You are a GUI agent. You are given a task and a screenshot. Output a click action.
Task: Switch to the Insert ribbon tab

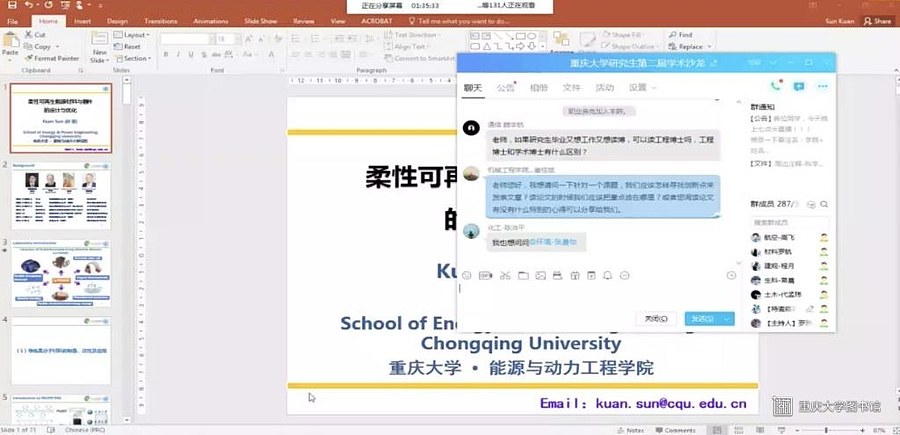point(82,21)
